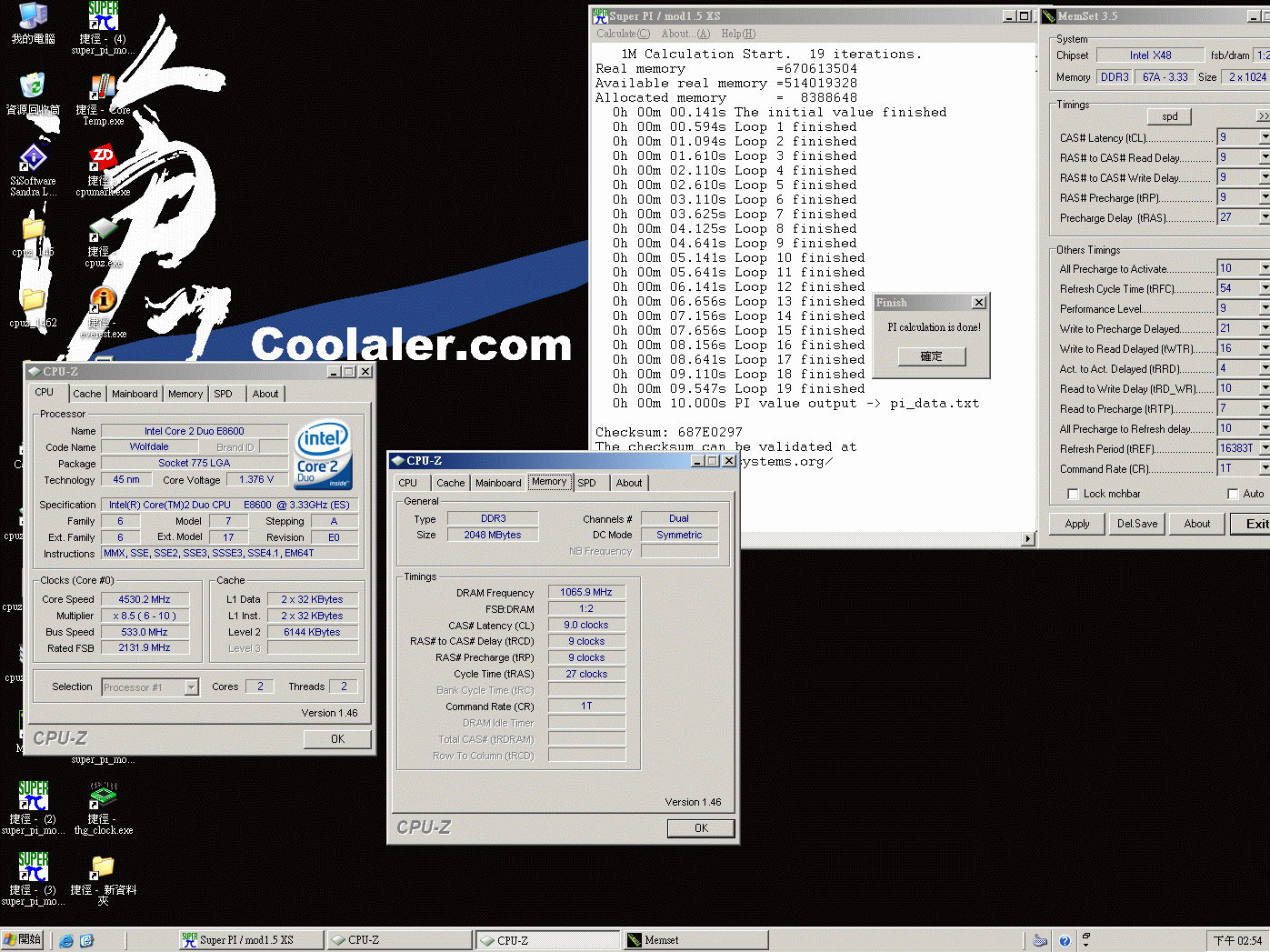Switch to SPD tab in CPU-Z memory window
Image resolution: width=1270 pixels, height=952 pixels.
pyautogui.click(x=587, y=483)
